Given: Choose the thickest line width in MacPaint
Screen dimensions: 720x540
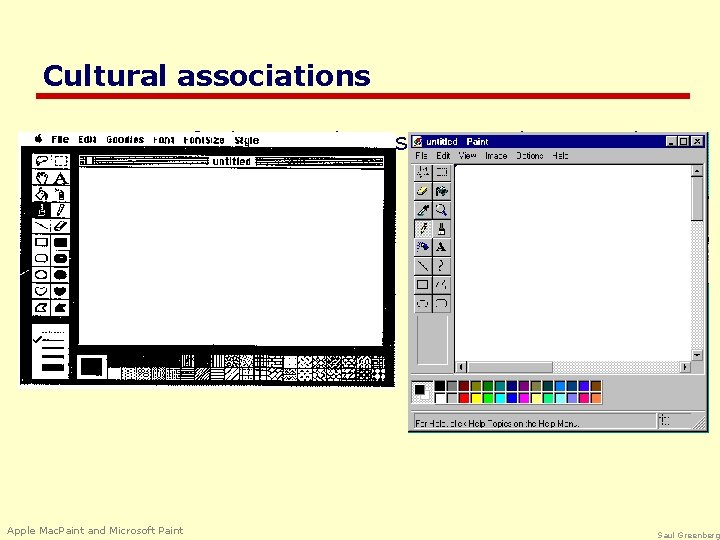Looking at the screenshot, I should point(53,367).
